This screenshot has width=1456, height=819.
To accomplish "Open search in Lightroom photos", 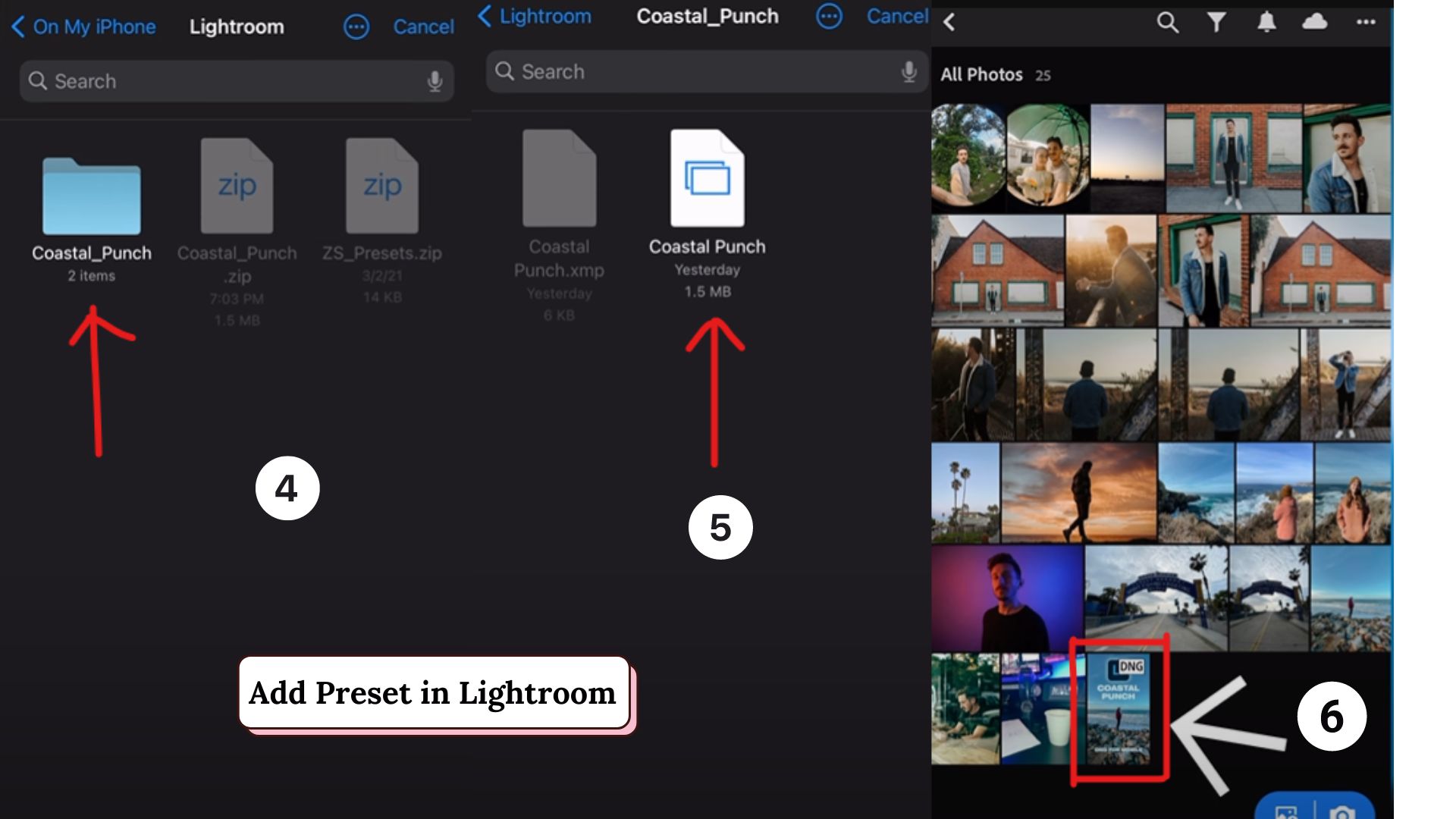I will coord(1168,22).
